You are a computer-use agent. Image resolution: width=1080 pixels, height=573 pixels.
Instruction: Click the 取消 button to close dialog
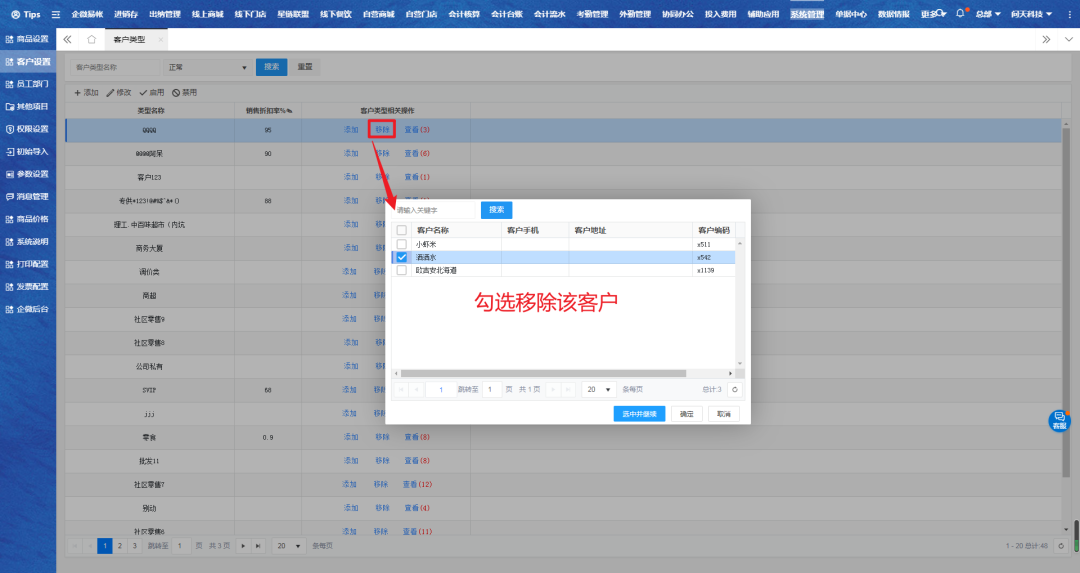(722, 413)
